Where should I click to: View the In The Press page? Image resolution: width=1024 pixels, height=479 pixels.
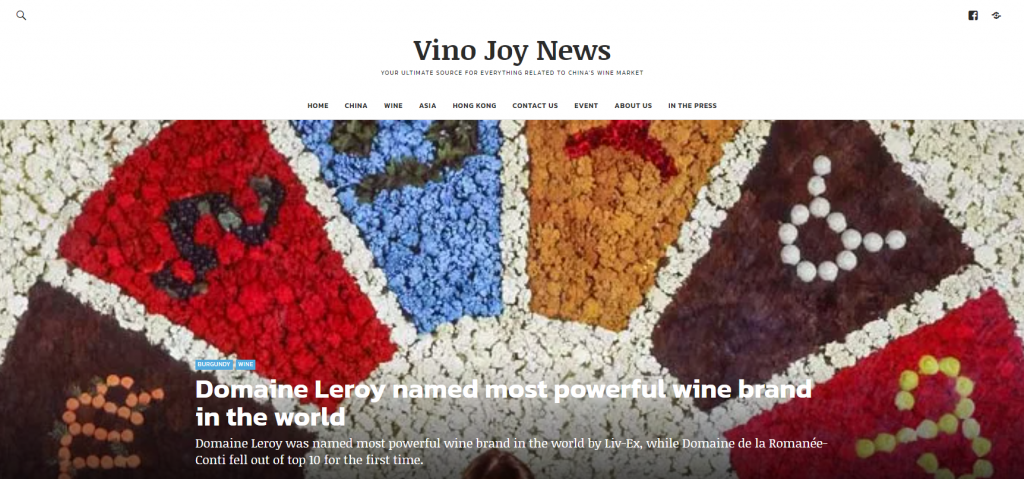(x=692, y=106)
